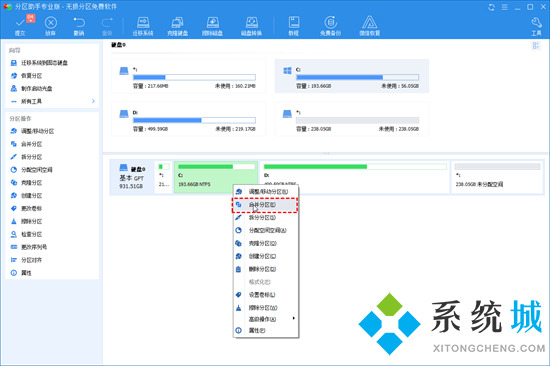Choose 擦除分区 from the context menu
Viewport: 550px width, 366px height.
[266, 308]
